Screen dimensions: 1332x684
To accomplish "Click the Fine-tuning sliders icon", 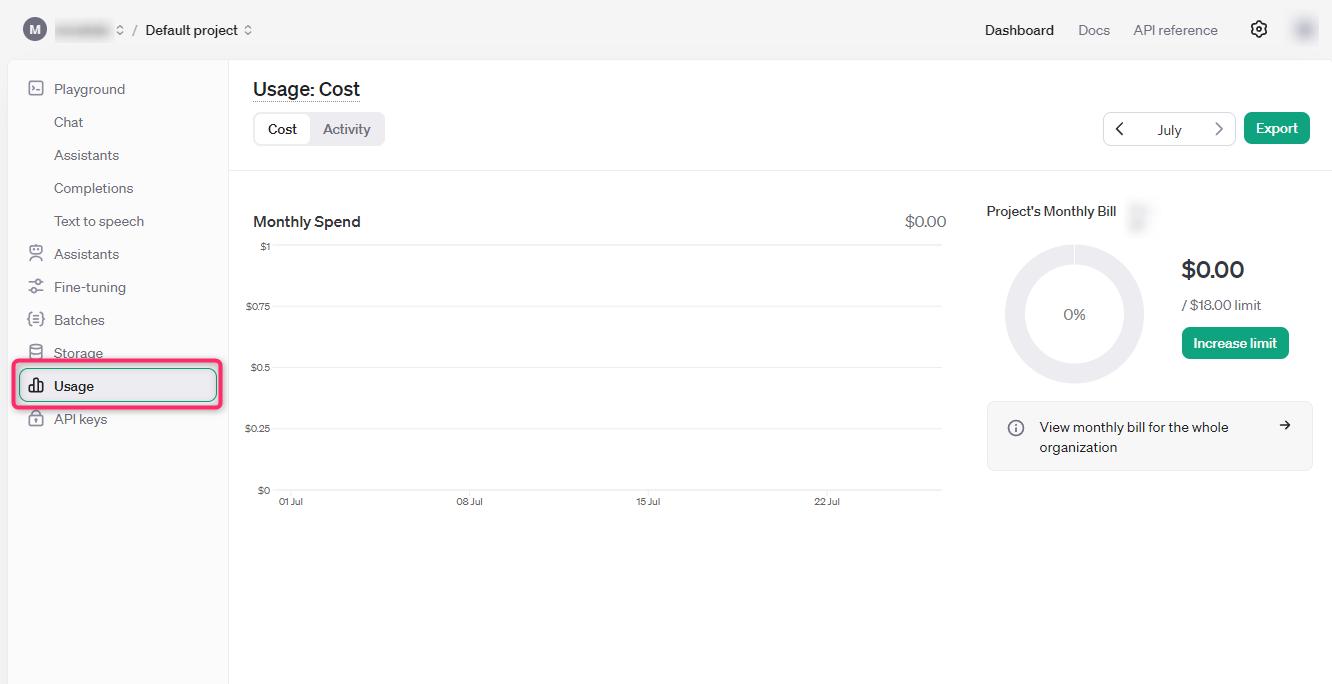I will click(x=36, y=287).
